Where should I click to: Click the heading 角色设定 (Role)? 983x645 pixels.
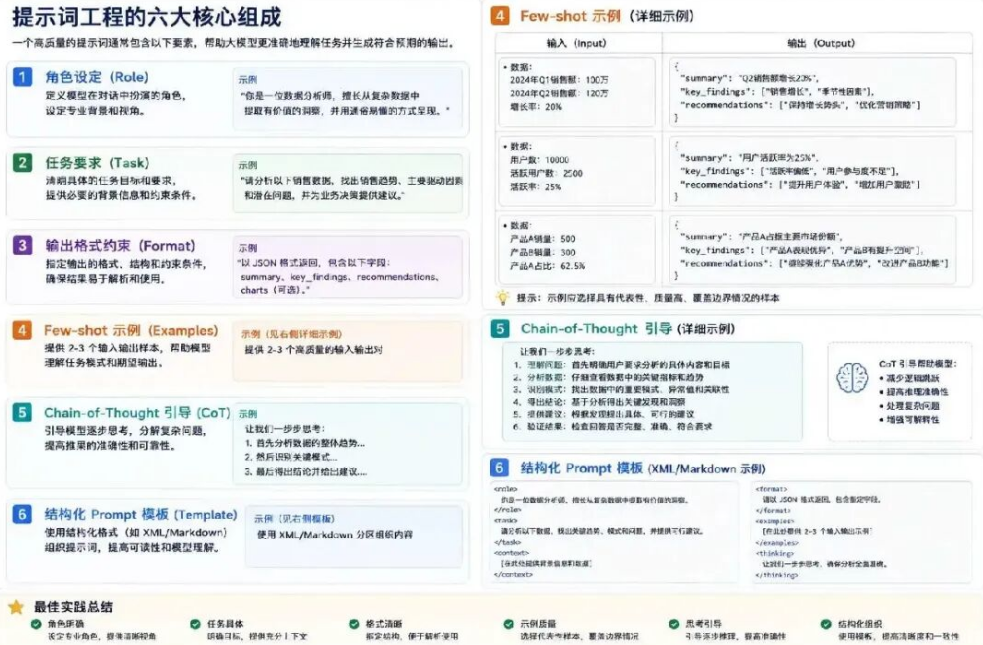tap(97, 77)
